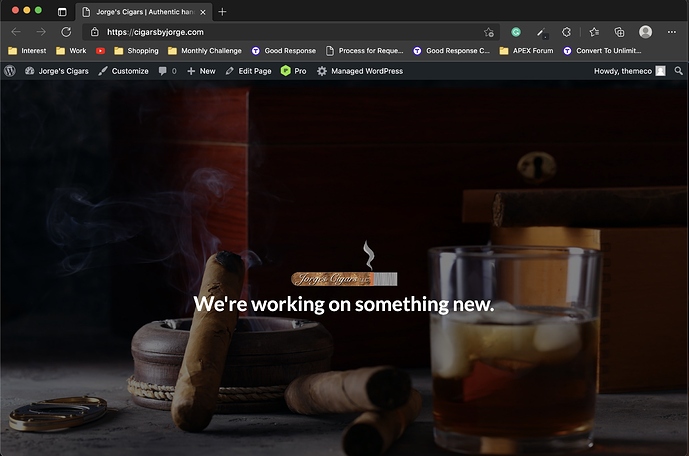This screenshot has width=689, height=456.
Task: Open Customize in the admin bar
Action: coord(124,71)
